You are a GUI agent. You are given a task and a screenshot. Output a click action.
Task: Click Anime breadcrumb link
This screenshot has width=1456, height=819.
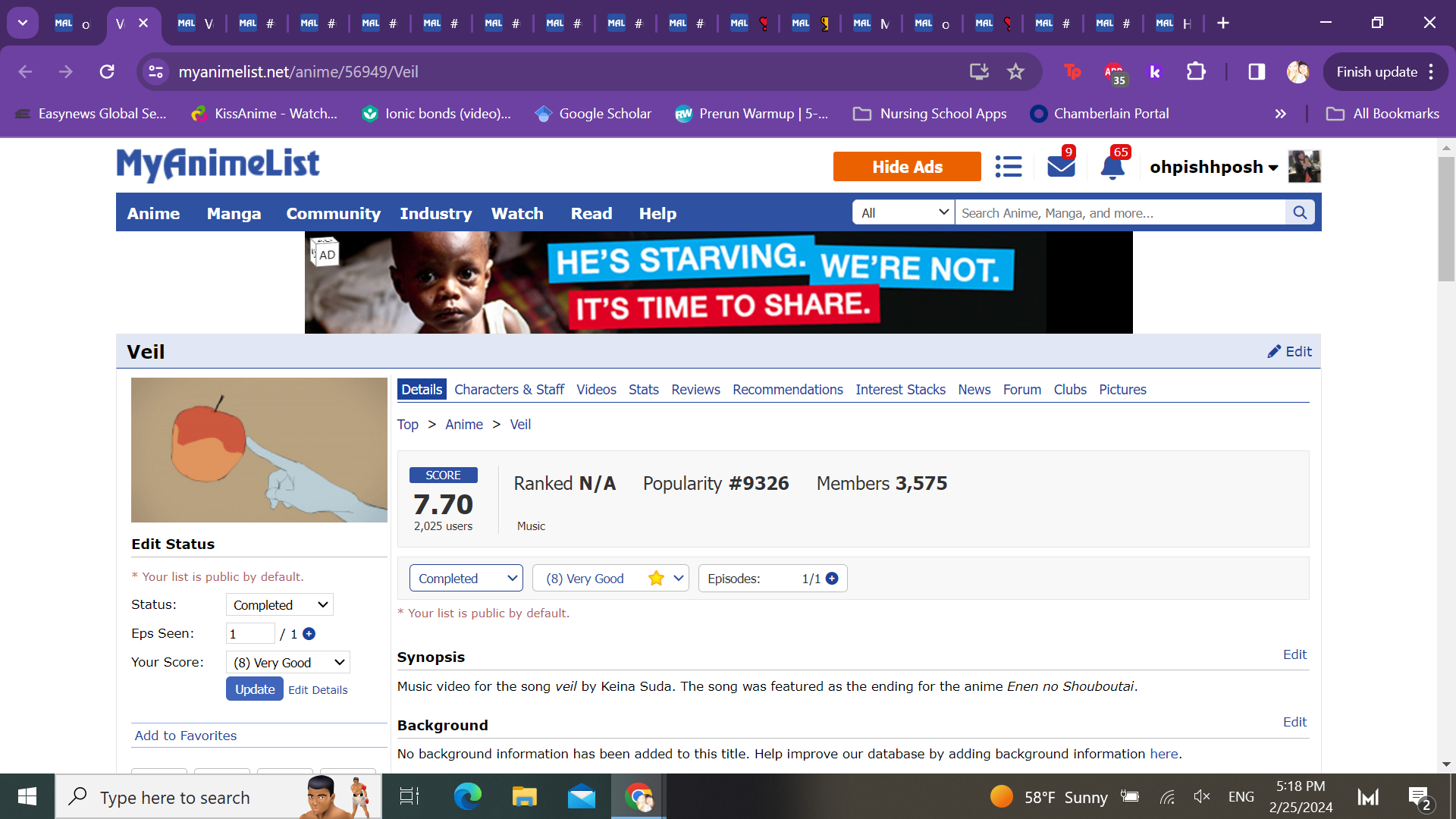[464, 425]
